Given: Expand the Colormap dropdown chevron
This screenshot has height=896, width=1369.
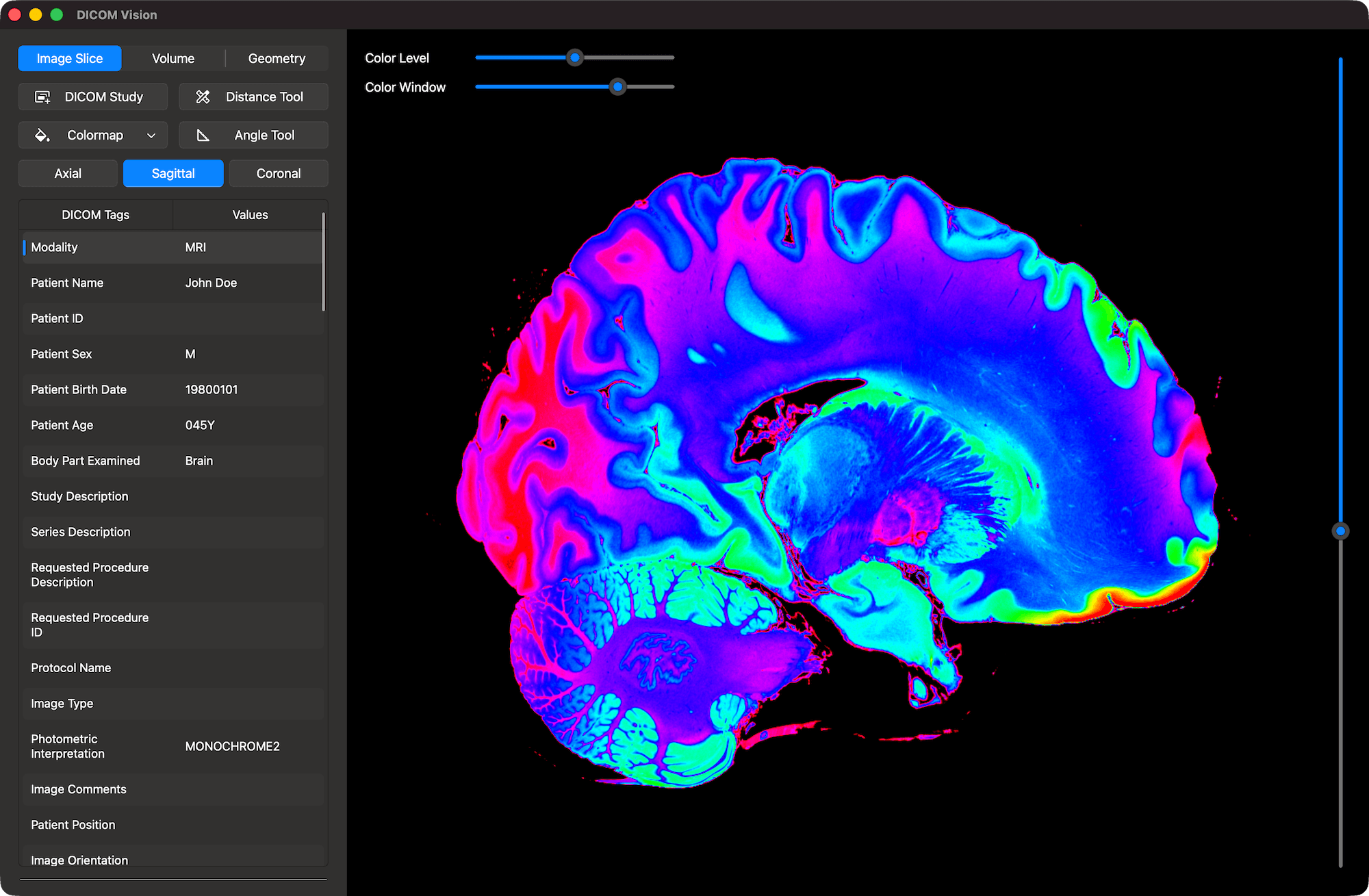Looking at the screenshot, I should tap(151, 135).
